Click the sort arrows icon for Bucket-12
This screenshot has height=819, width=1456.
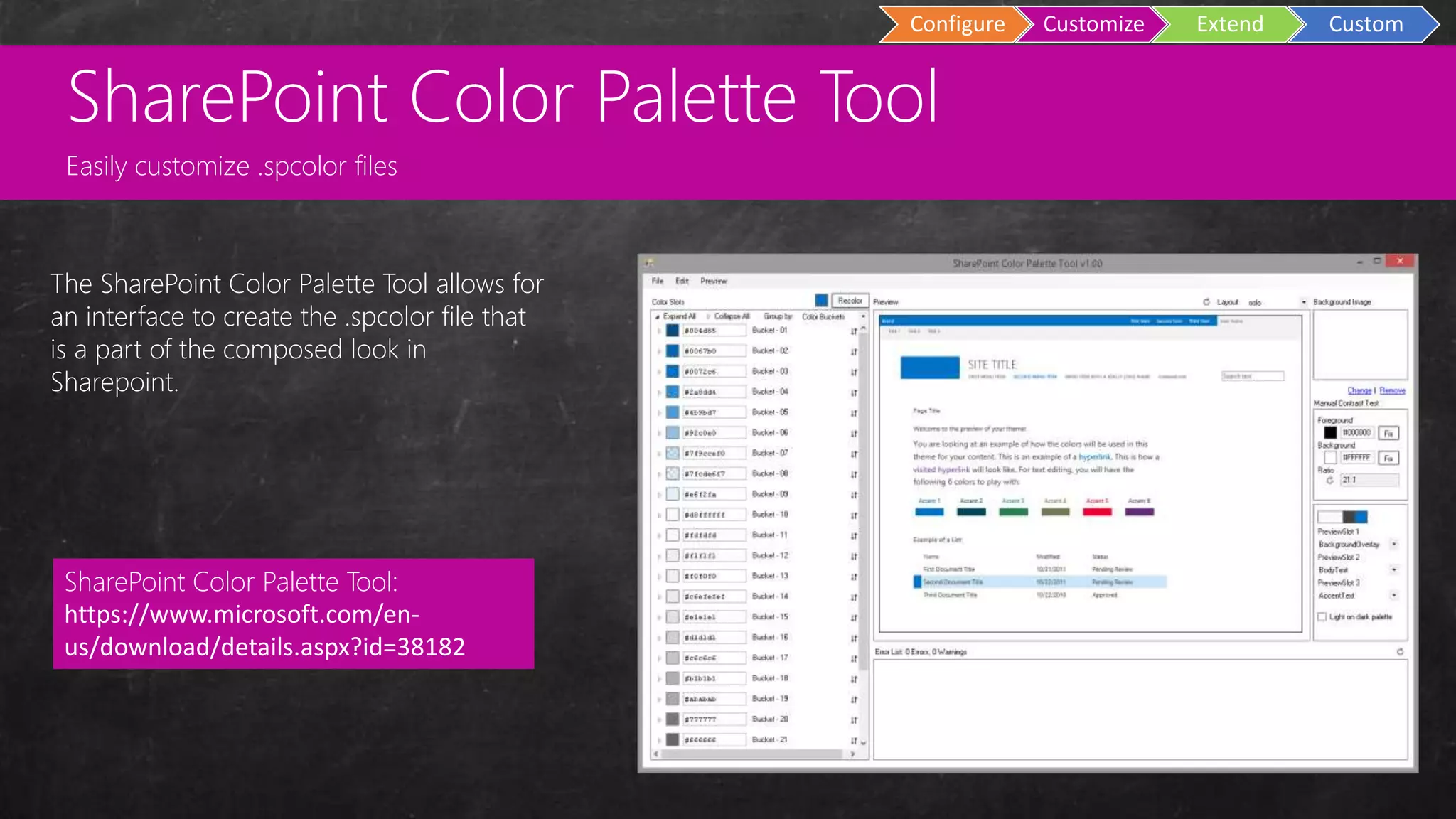(x=854, y=557)
